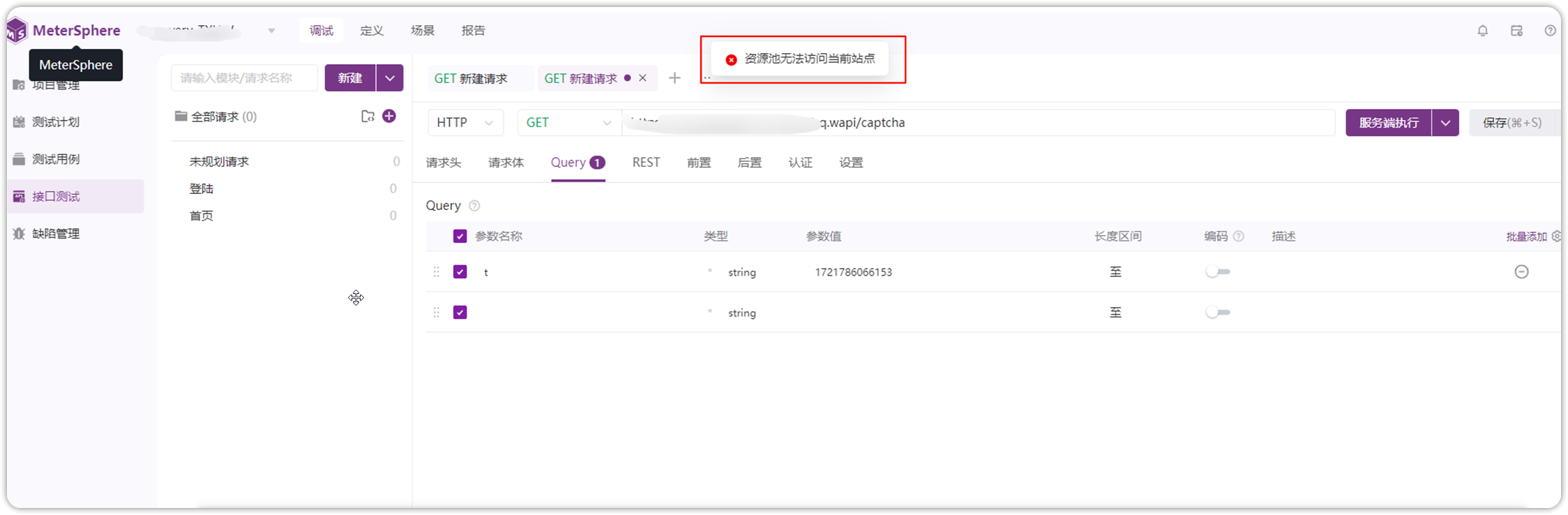Image resolution: width=1568 pixels, height=515 pixels.
Task: Select the Query tab
Action: [x=578, y=163]
